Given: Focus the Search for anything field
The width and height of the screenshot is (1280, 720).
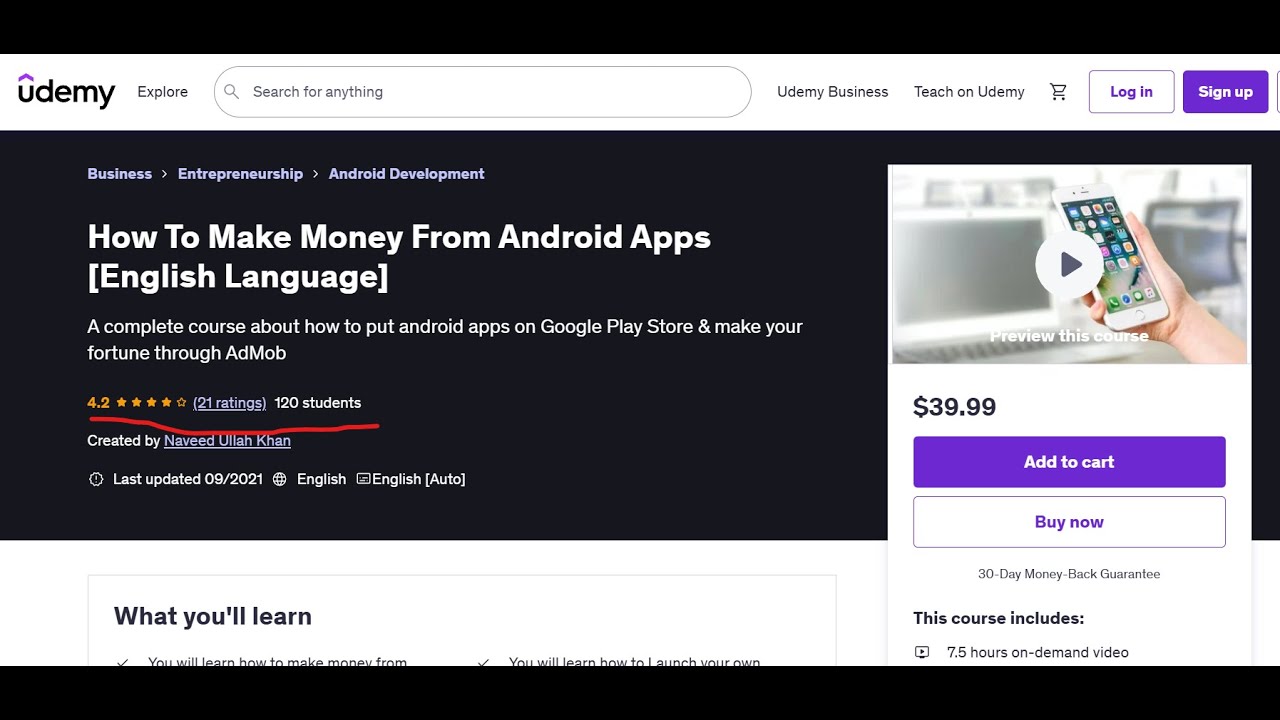Looking at the screenshot, I should pyautogui.click(x=482, y=92).
